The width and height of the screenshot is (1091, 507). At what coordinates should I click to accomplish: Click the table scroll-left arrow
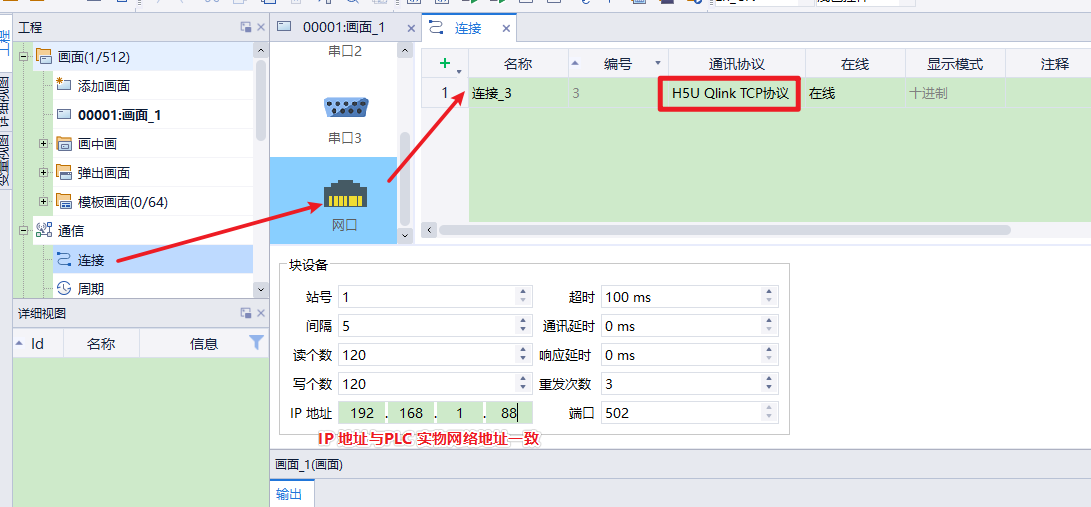click(429, 230)
